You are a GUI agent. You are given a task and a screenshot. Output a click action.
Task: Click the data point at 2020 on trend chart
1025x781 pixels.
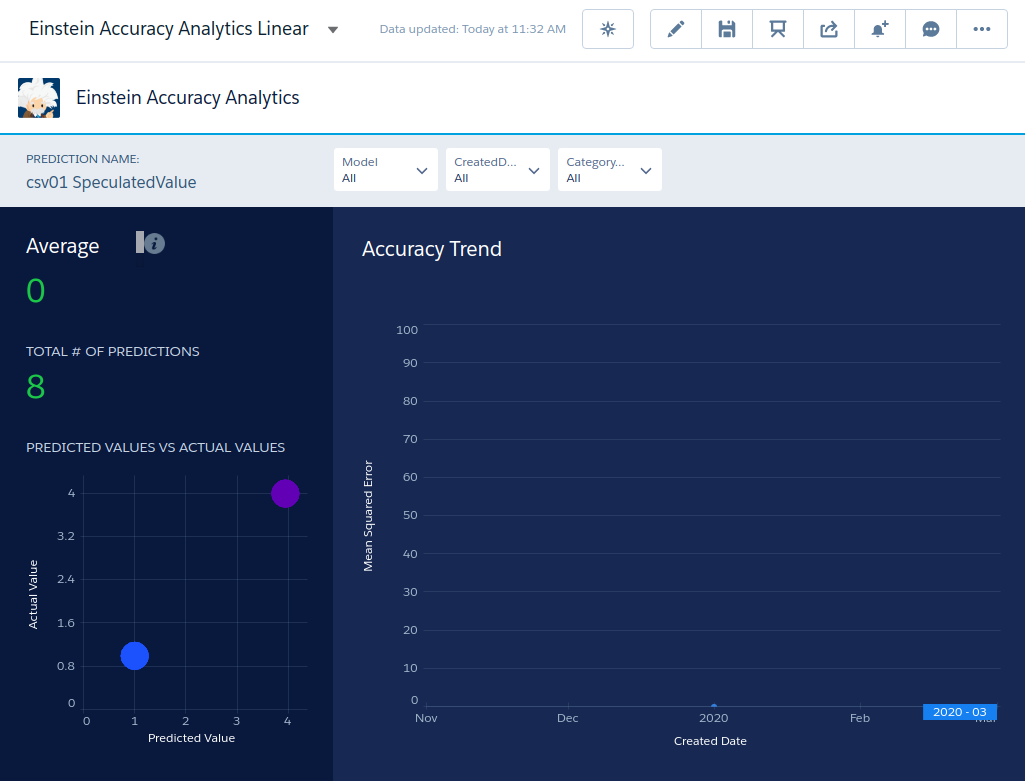click(x=714, y=706)
